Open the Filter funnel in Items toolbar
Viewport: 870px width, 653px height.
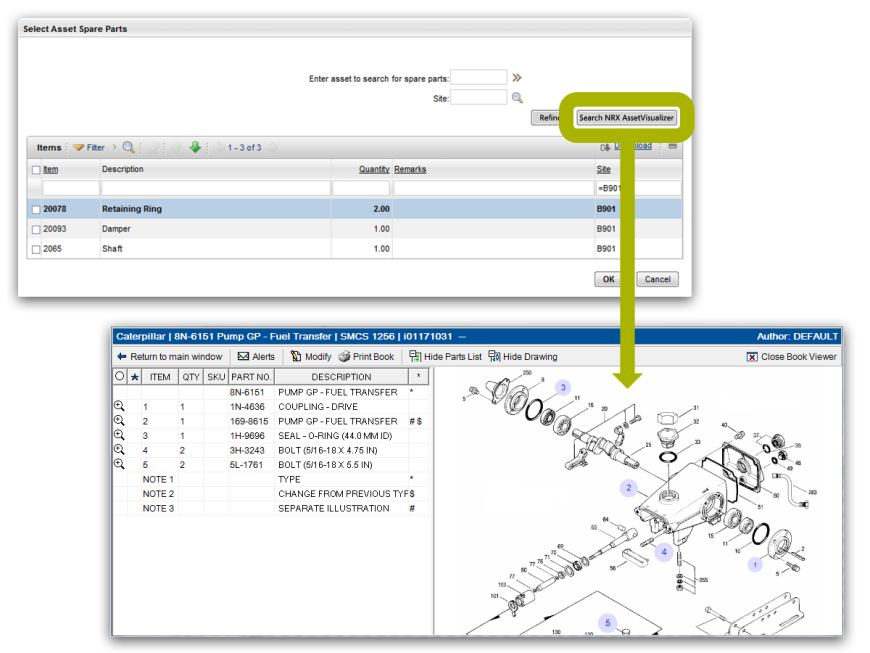point(79,148)
